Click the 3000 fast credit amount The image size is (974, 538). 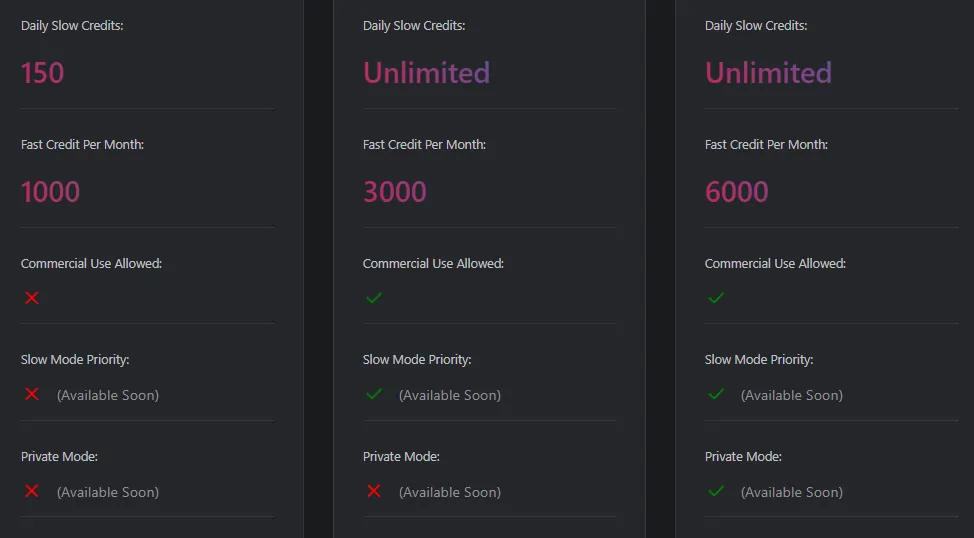[395, 192]
